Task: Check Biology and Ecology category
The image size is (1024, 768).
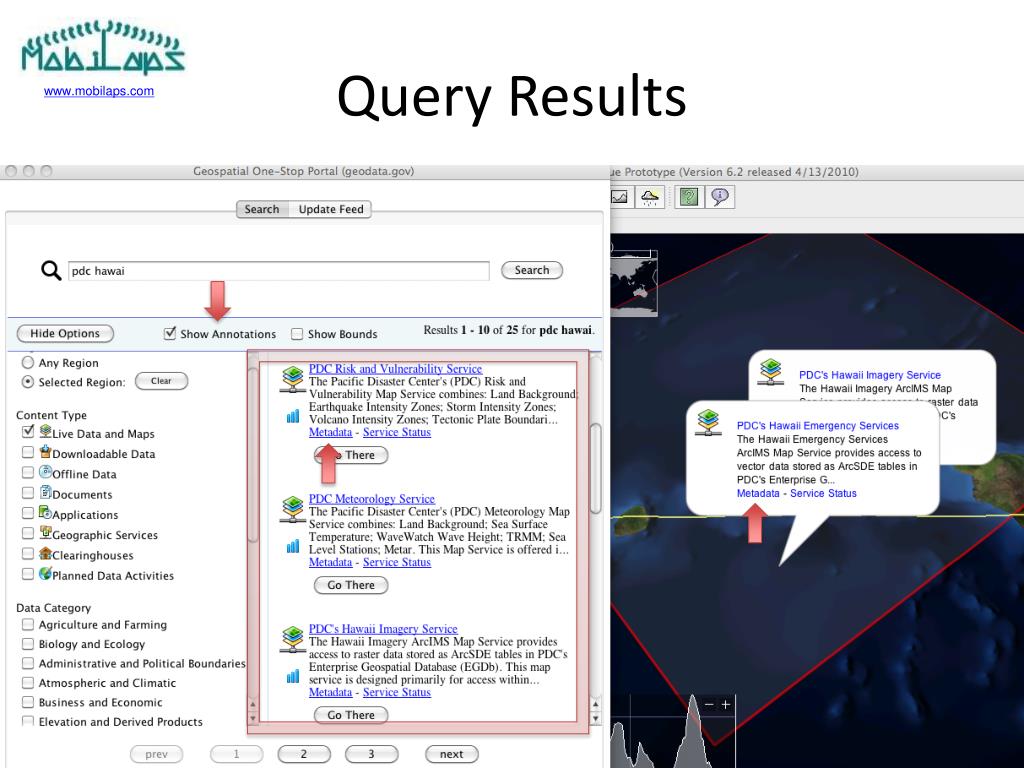Action: (x=27, y=644)
